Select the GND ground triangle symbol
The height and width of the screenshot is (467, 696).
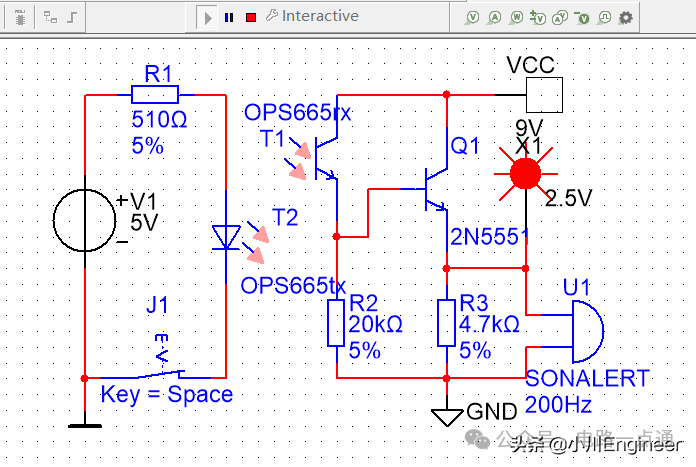pyautogui.click(x=447, y=417)
